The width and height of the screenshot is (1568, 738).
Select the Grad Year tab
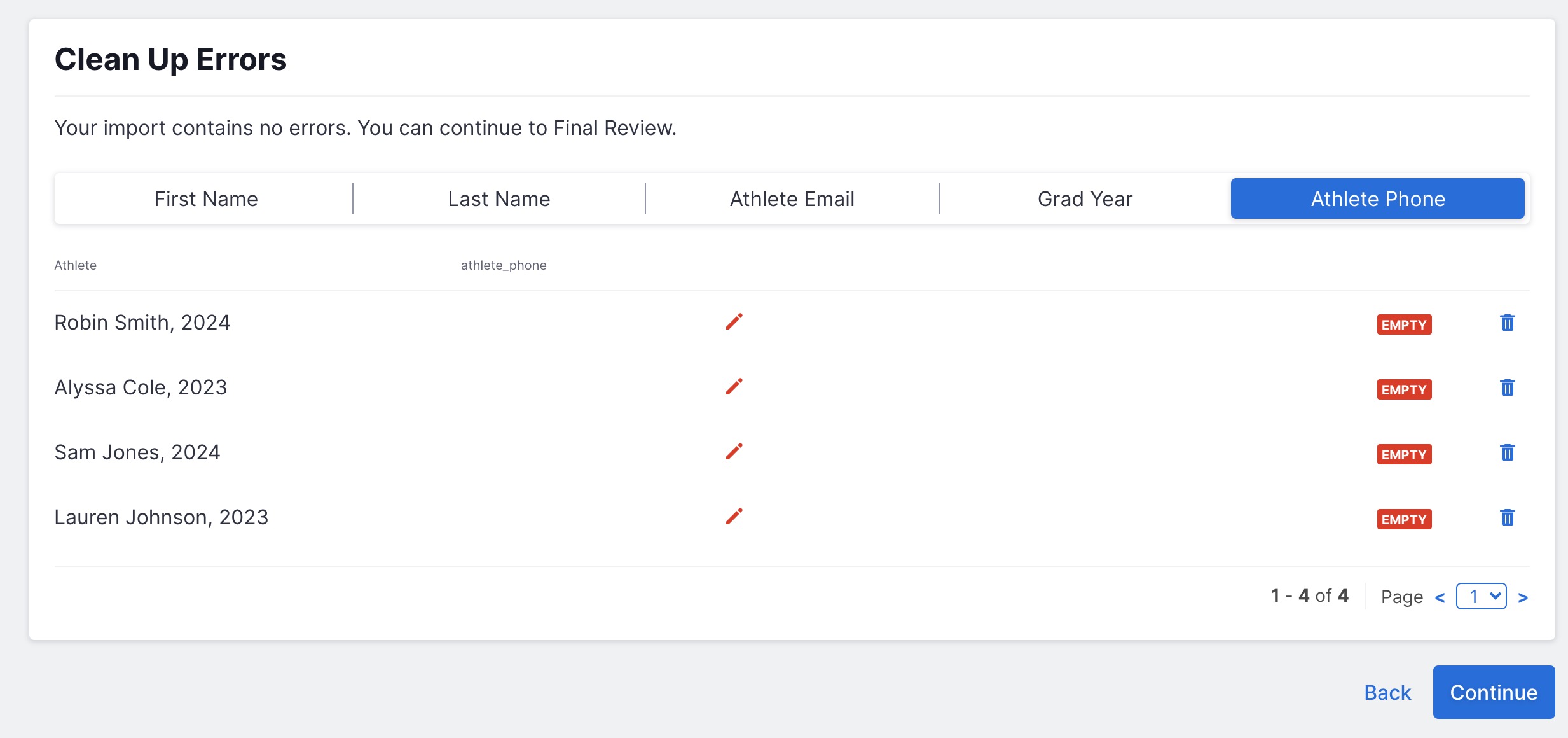click(1085, 199)
